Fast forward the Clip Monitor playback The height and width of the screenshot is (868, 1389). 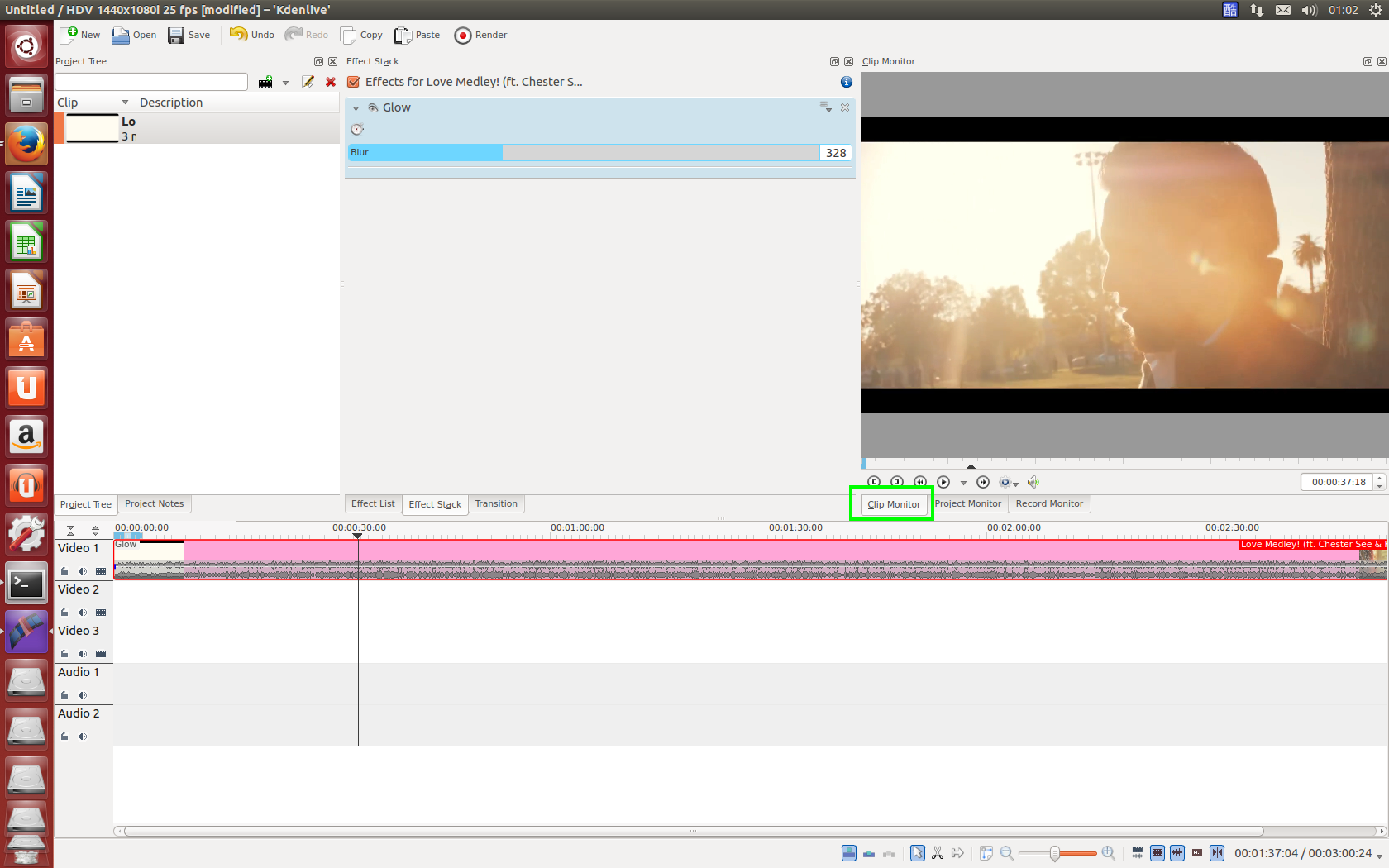point(983,482)
